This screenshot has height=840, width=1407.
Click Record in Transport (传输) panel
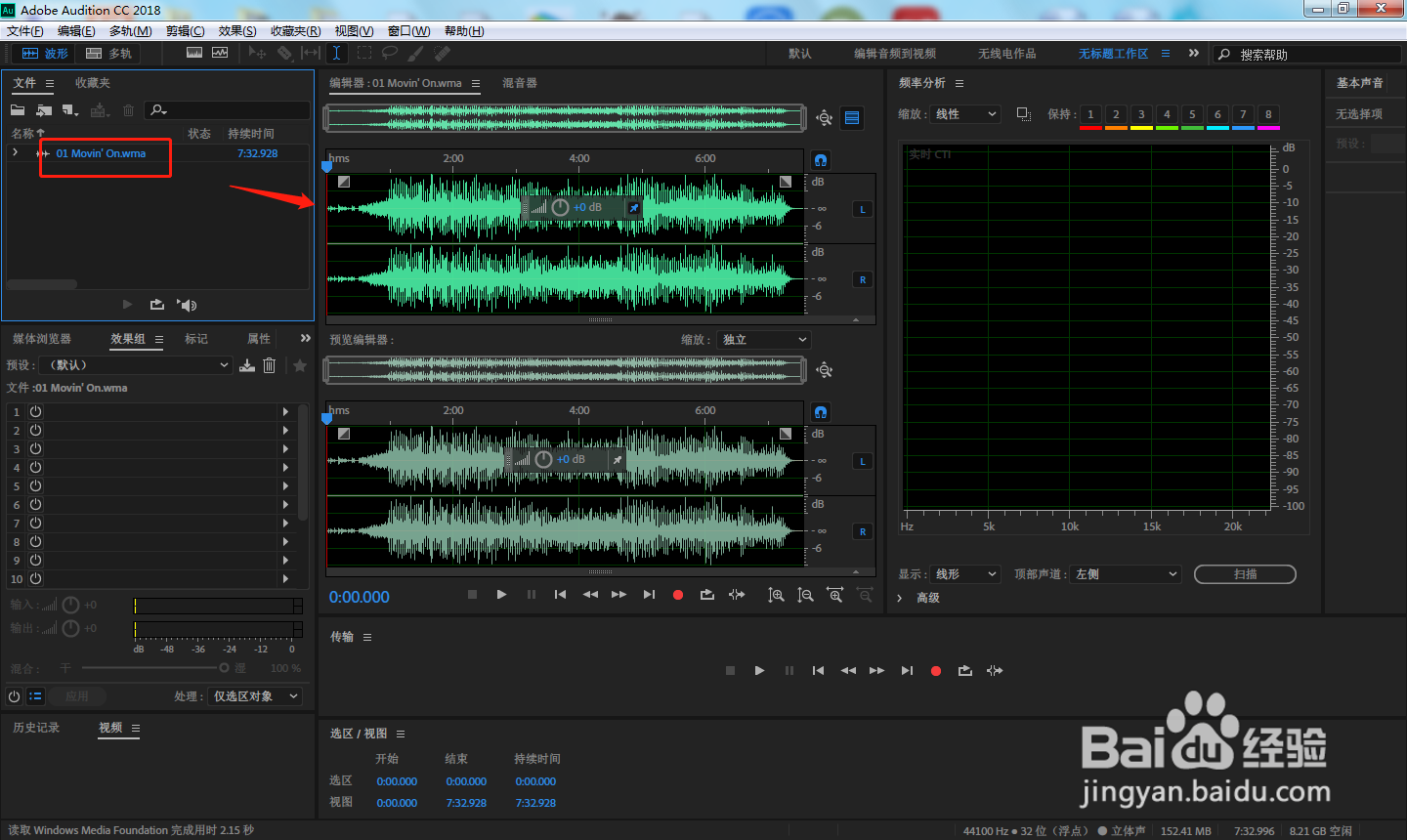(x=936, y=671)
